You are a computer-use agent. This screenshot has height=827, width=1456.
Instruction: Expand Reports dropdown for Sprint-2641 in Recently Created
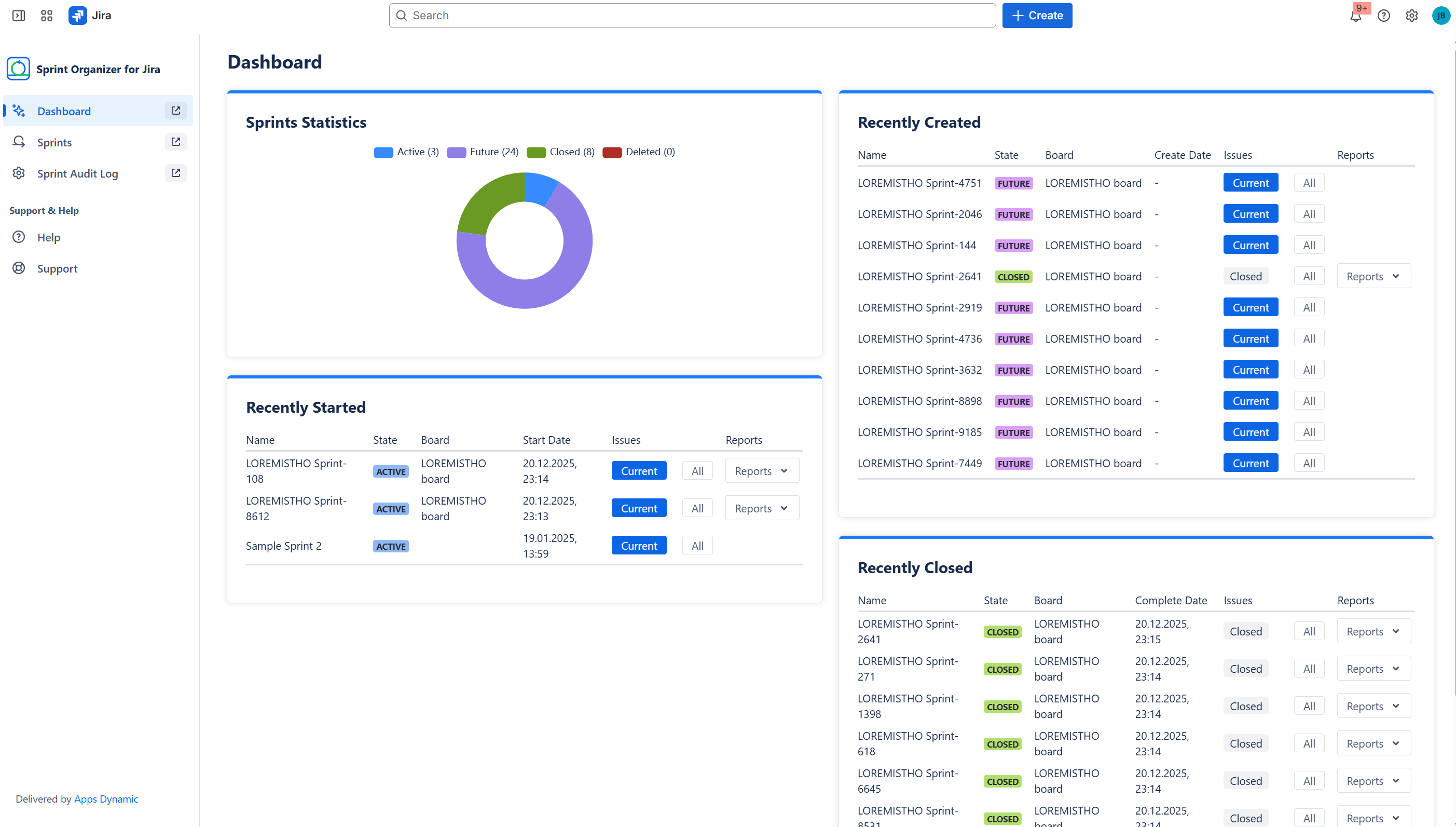click(1373, 277)
